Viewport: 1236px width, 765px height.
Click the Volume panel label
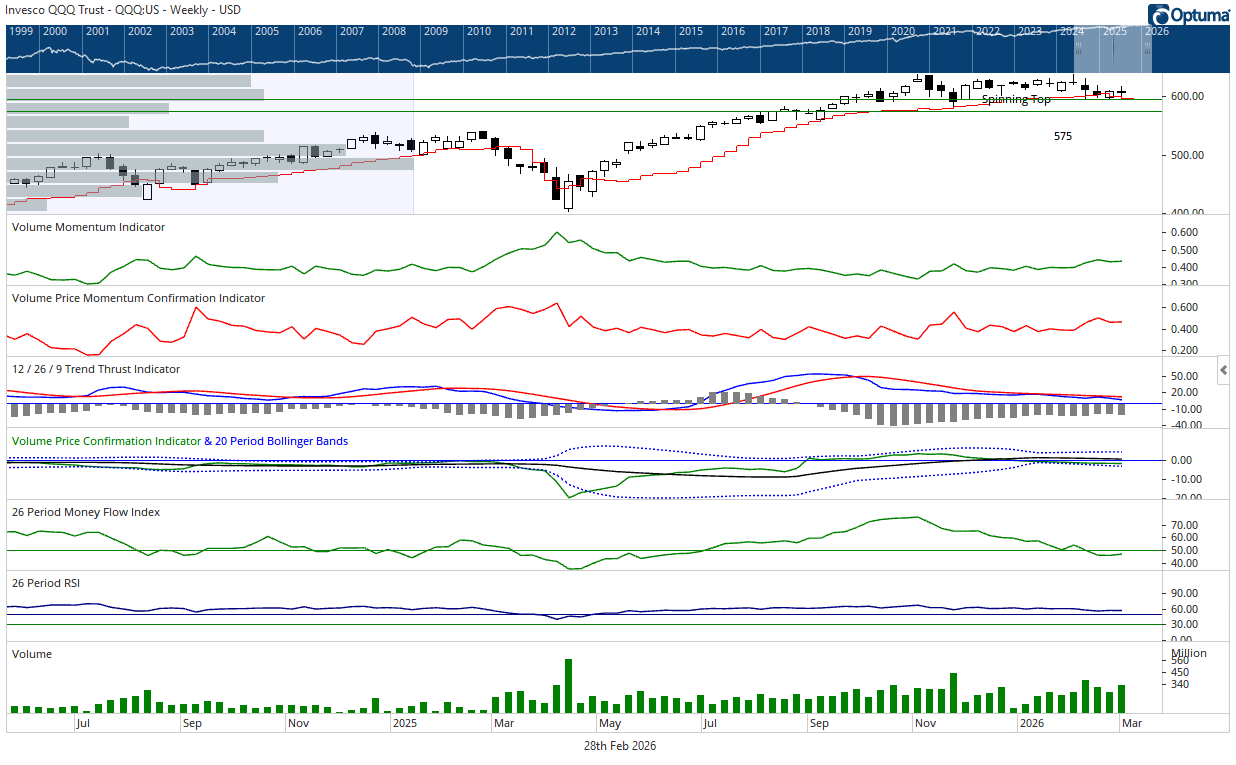31,654
